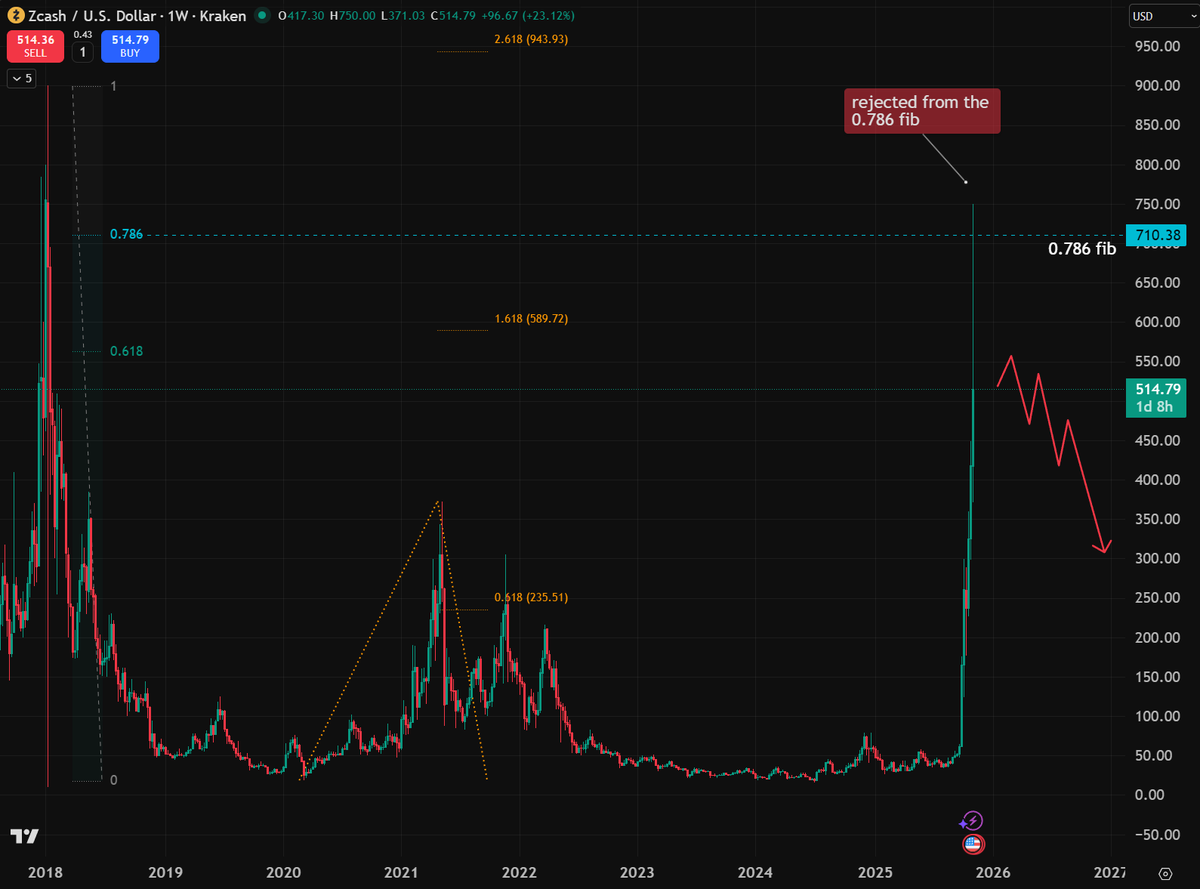Click the order quantity field showing 1

coord(82,51)
